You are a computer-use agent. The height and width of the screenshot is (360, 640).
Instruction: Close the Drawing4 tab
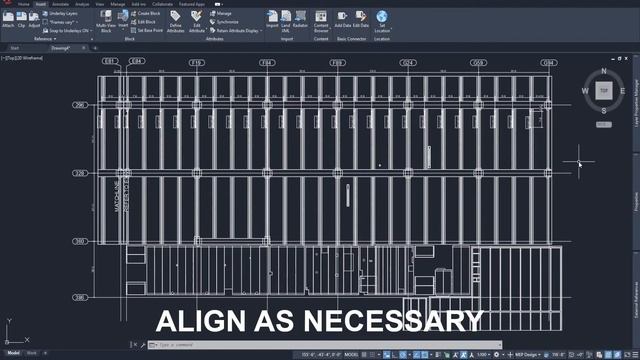[84, 48]
